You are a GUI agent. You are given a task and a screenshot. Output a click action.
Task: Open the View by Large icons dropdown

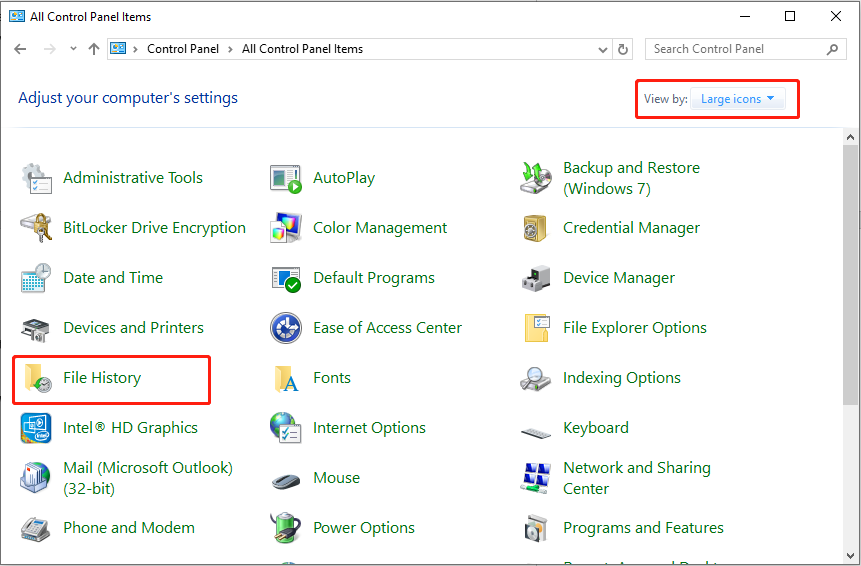point(737,99)
